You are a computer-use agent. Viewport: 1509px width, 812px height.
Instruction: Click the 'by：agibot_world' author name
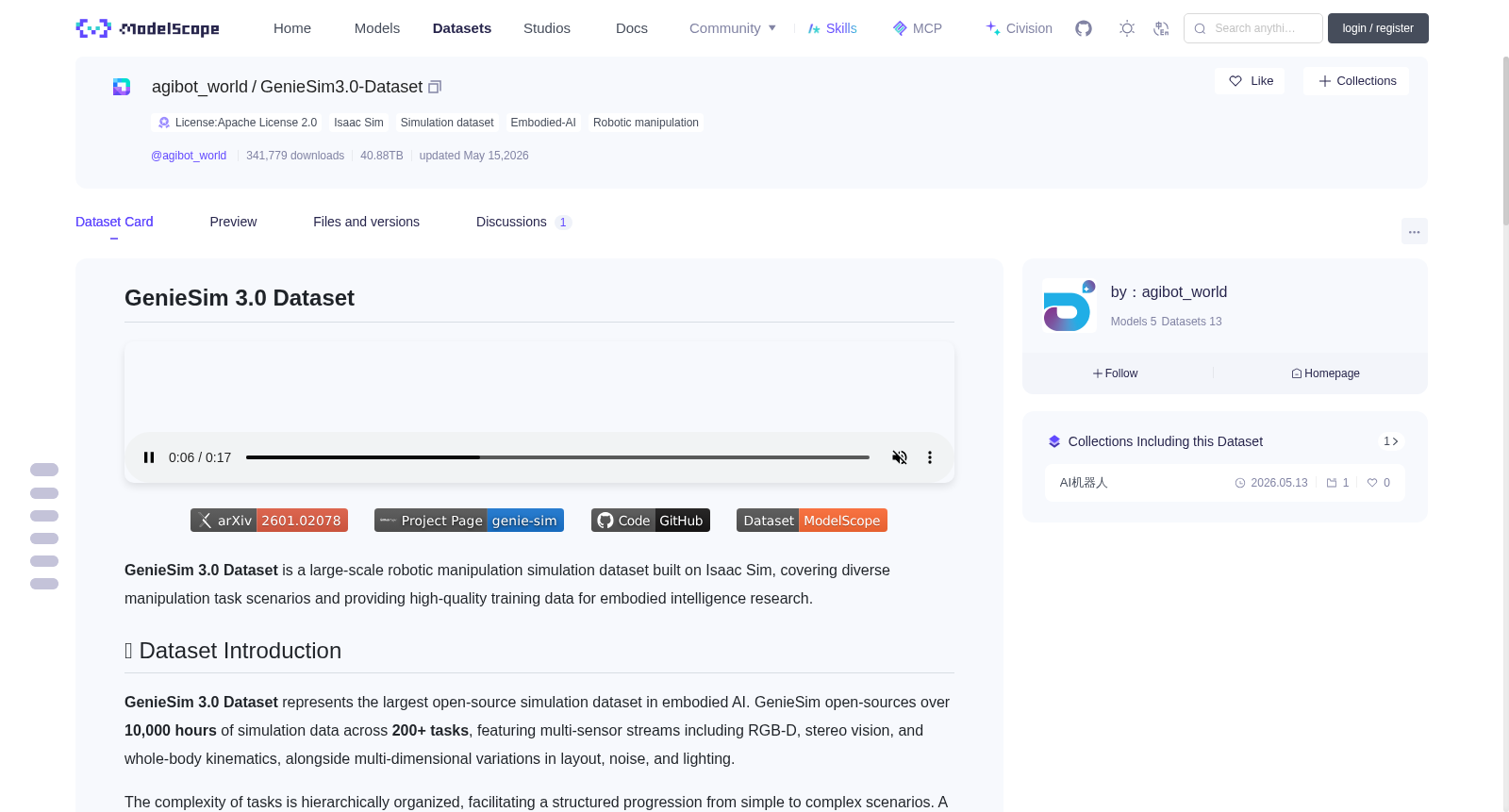[x=1169, y=292]
